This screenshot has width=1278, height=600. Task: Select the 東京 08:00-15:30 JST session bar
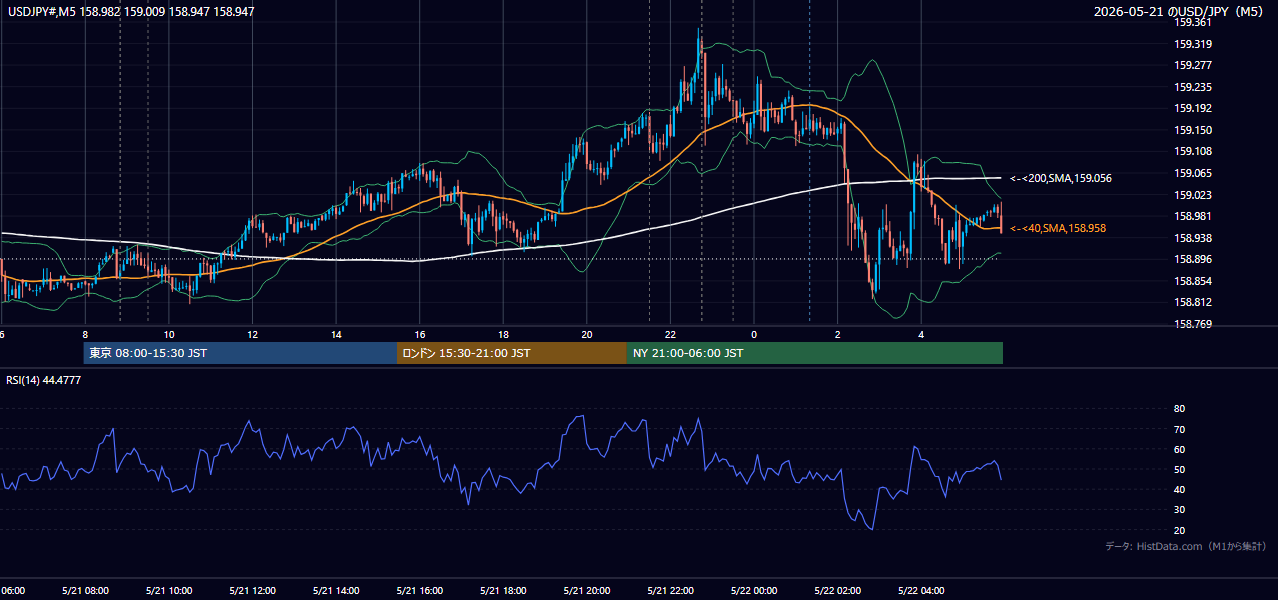pyautogui.click(x=240, y=353)
